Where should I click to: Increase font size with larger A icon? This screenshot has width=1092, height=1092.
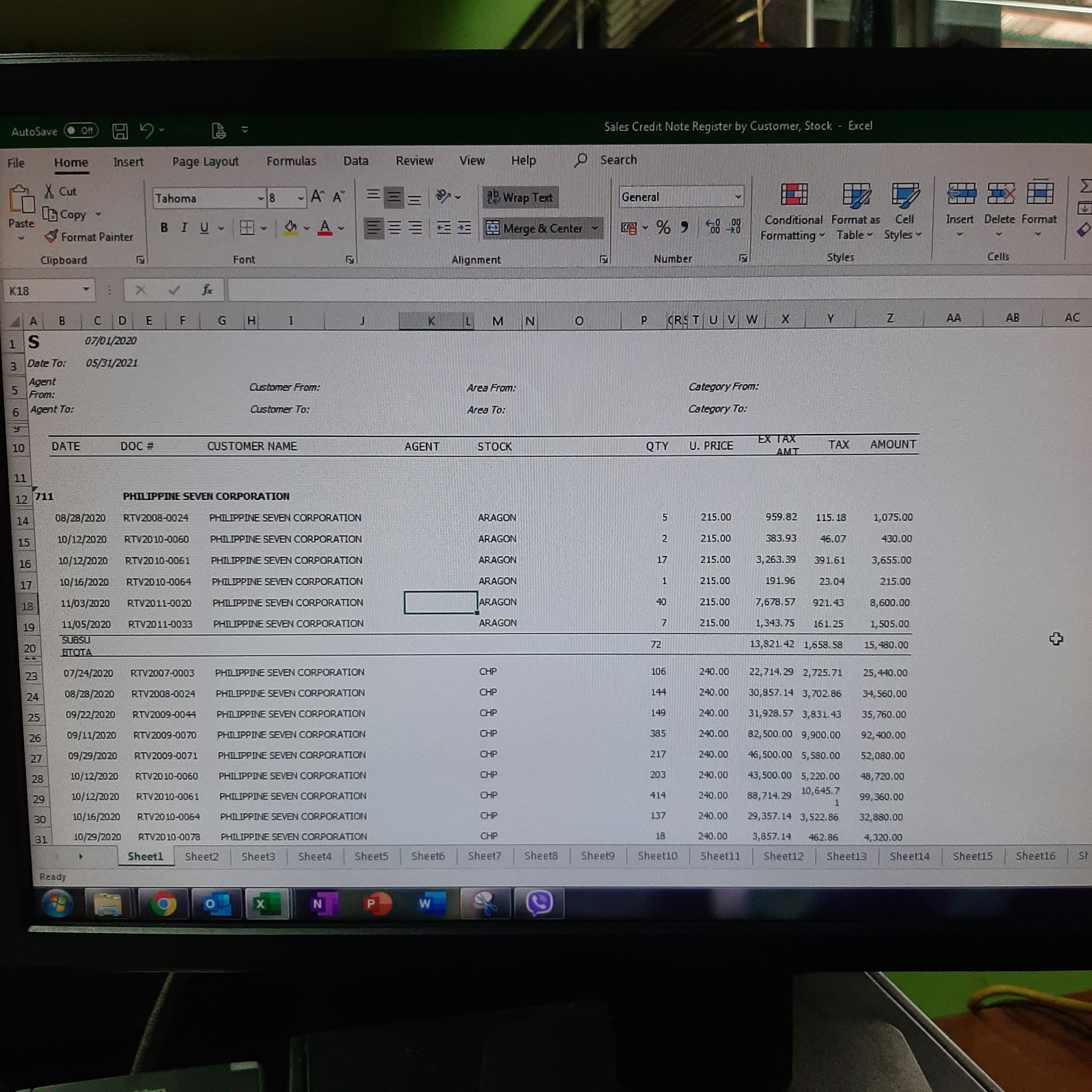coord(317,197)
